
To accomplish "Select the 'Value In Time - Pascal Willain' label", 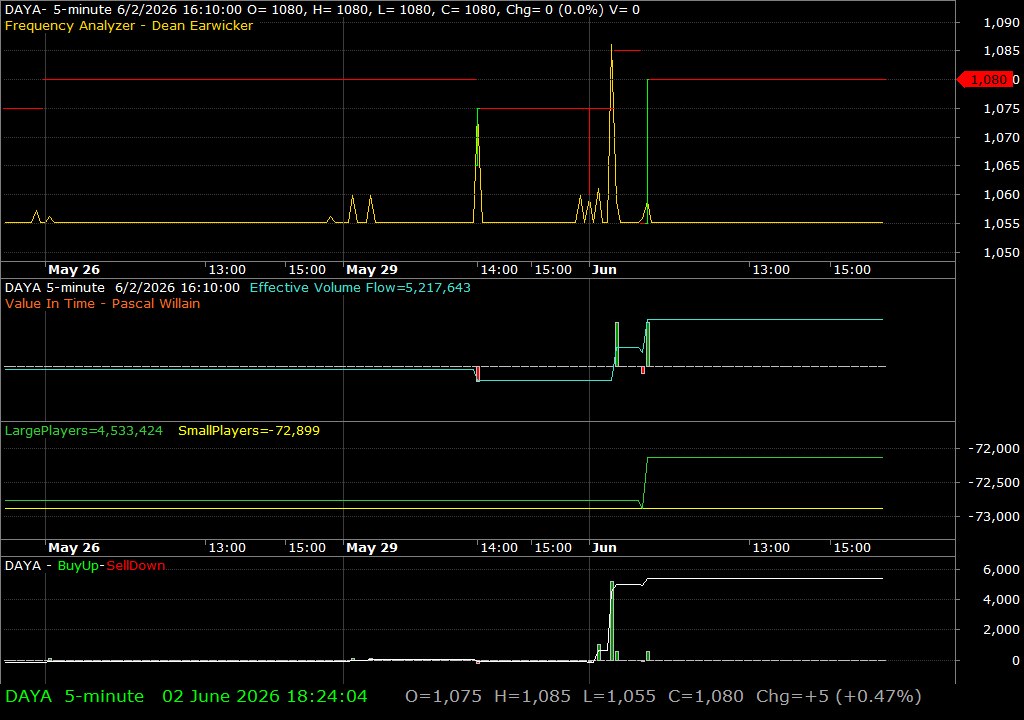I will (x=103, y=304).
